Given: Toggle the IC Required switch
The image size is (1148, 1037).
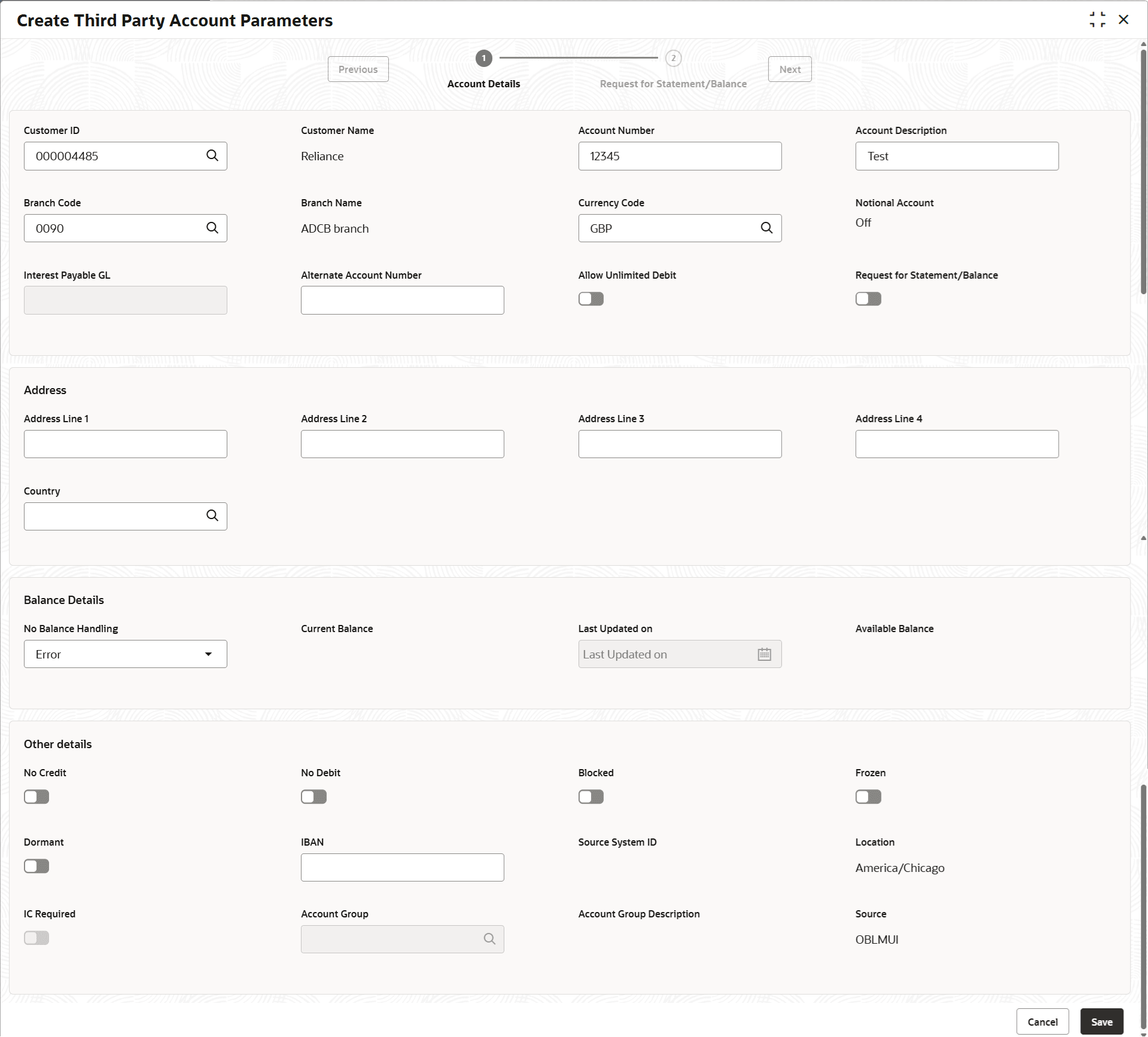Looking at the screenshot, I should tap(36, 938).
